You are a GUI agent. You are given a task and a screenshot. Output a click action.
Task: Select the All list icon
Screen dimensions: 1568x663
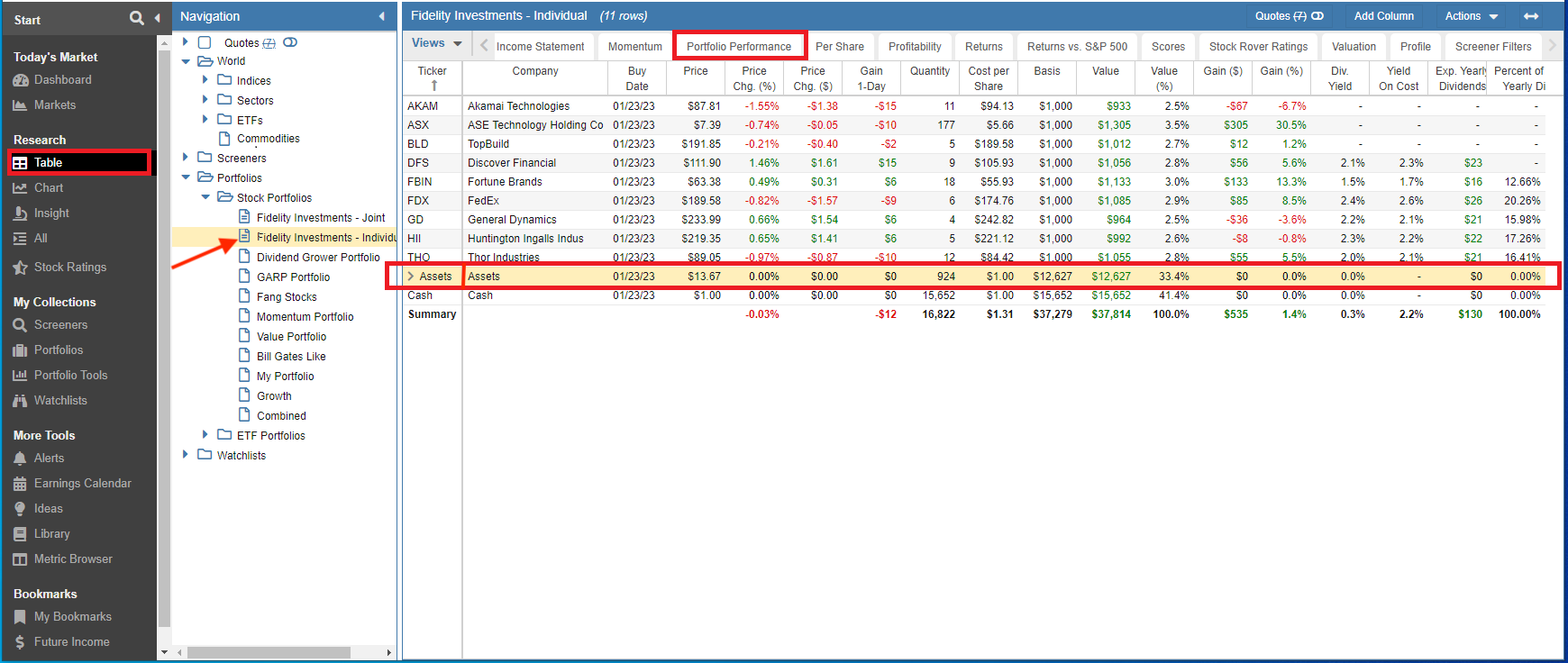coord(20,239)
